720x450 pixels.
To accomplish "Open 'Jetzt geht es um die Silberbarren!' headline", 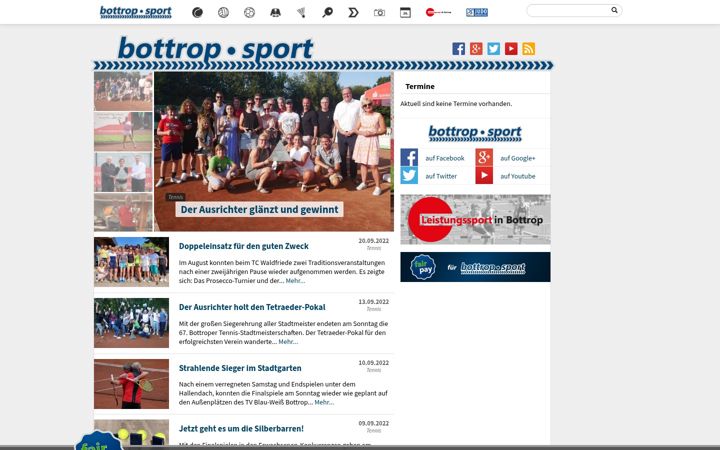I will point(241,428).
